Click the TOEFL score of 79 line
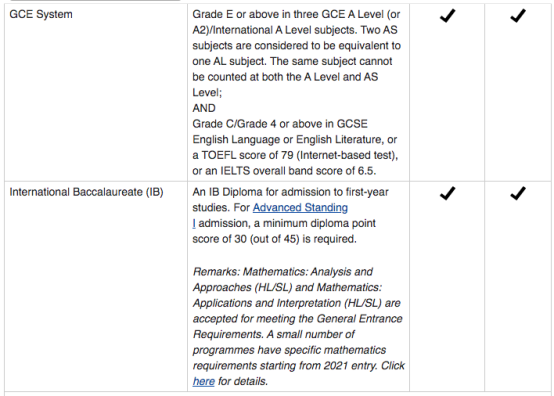This screenshot has width=554, height=396. coord(295,155)
